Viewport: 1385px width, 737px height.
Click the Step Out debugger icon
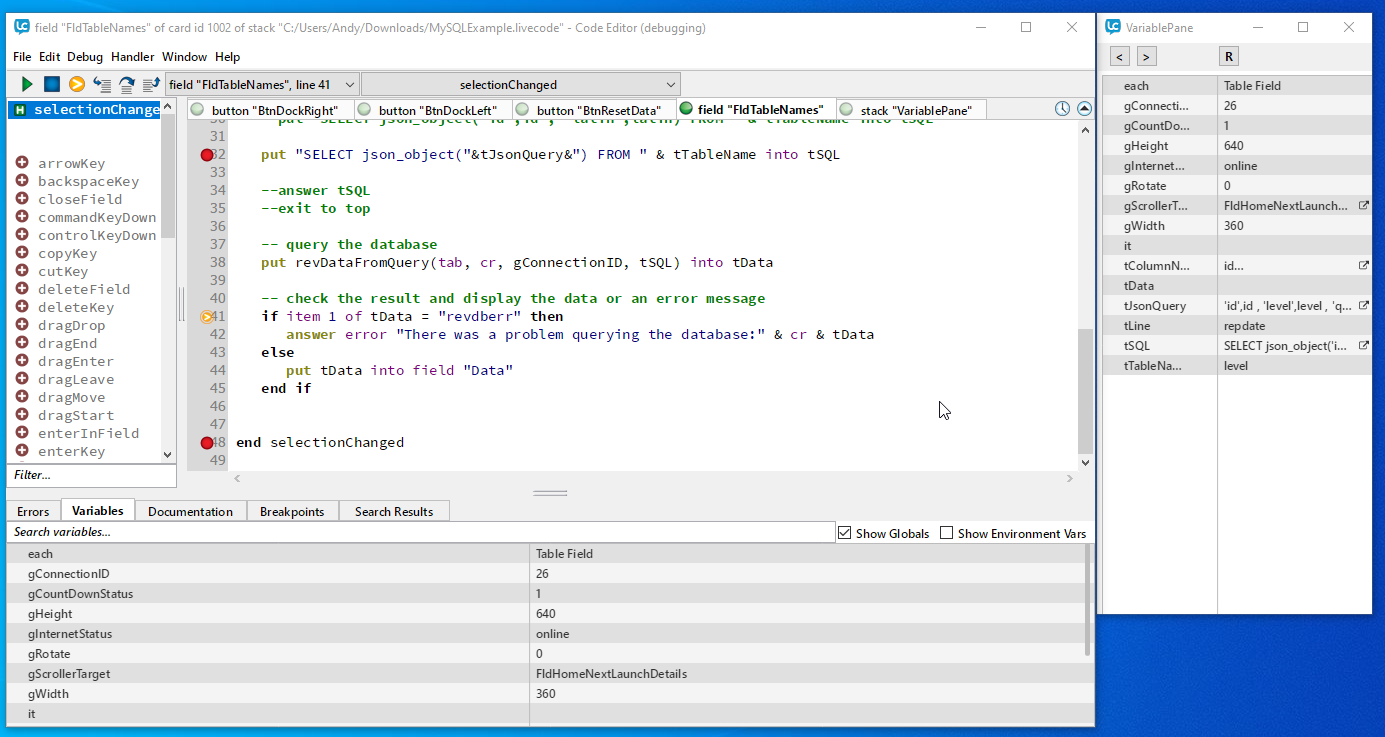(151, 85)
